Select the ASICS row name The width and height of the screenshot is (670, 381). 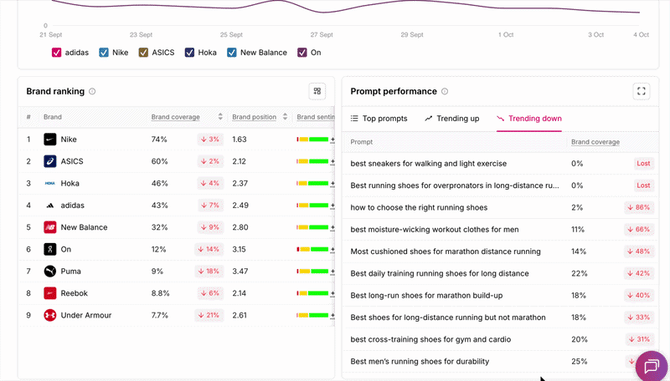72,161
